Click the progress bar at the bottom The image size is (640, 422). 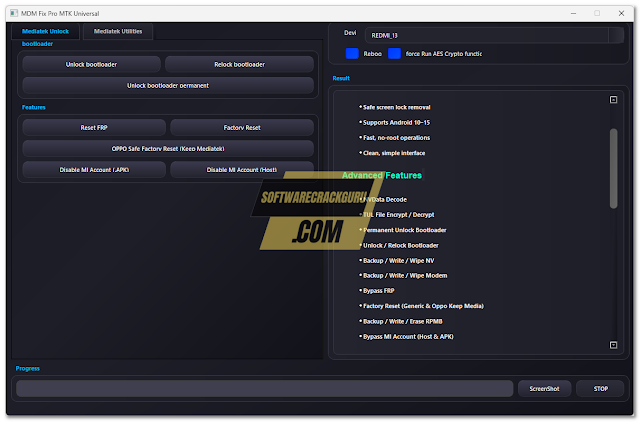(x=264, y=388)
